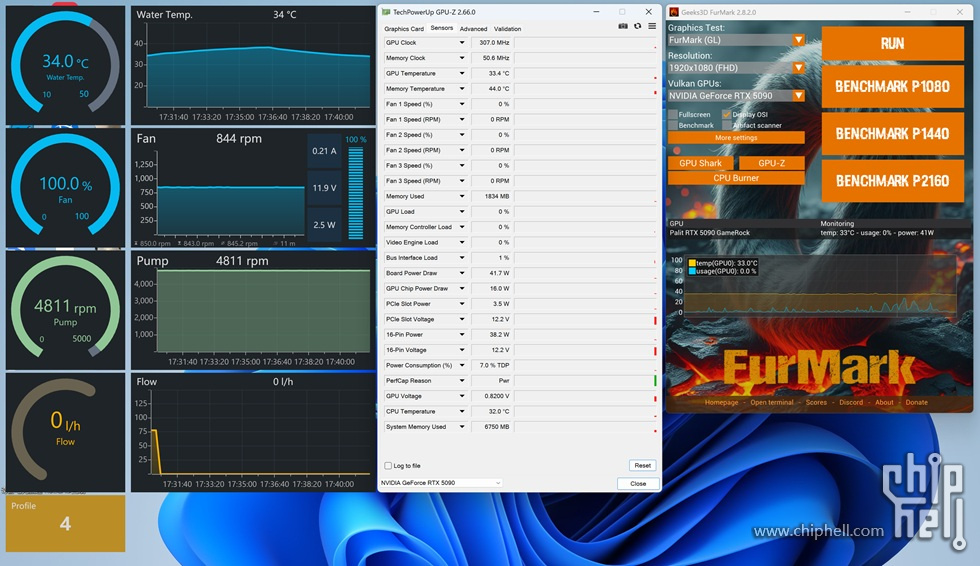Viewport: 980px width, 566px height.
Task: Expand the Memory Used sensor dropdown arrow
Action: [462, 196]
